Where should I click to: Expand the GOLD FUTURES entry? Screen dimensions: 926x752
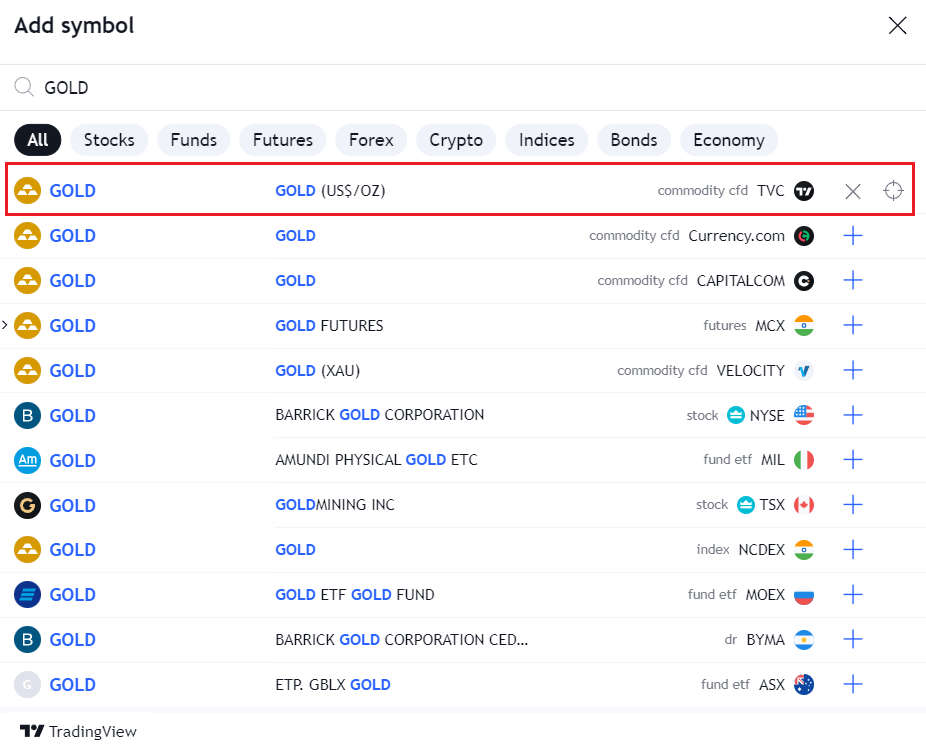click(5, 325)
